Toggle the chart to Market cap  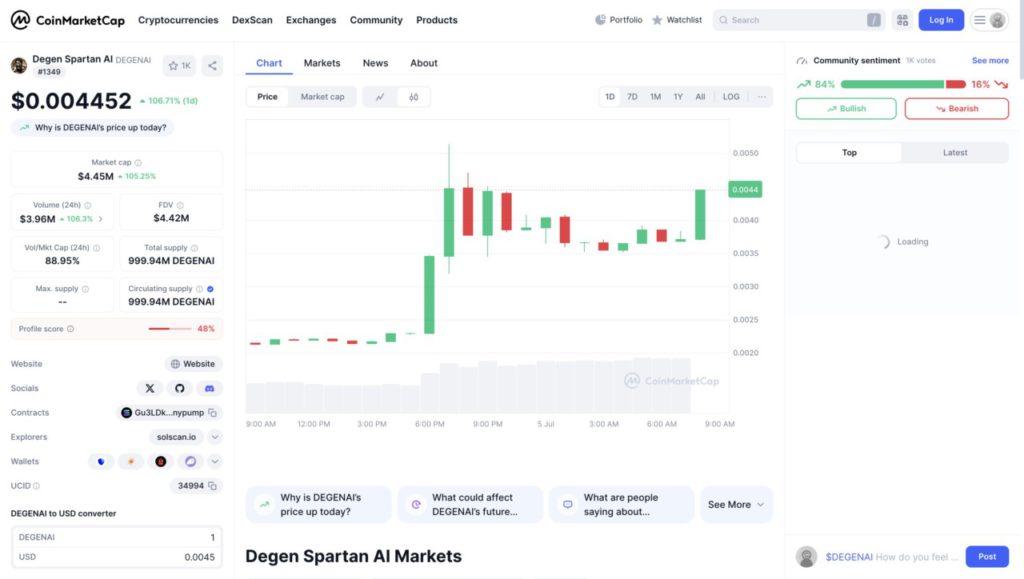click(322, 97)
